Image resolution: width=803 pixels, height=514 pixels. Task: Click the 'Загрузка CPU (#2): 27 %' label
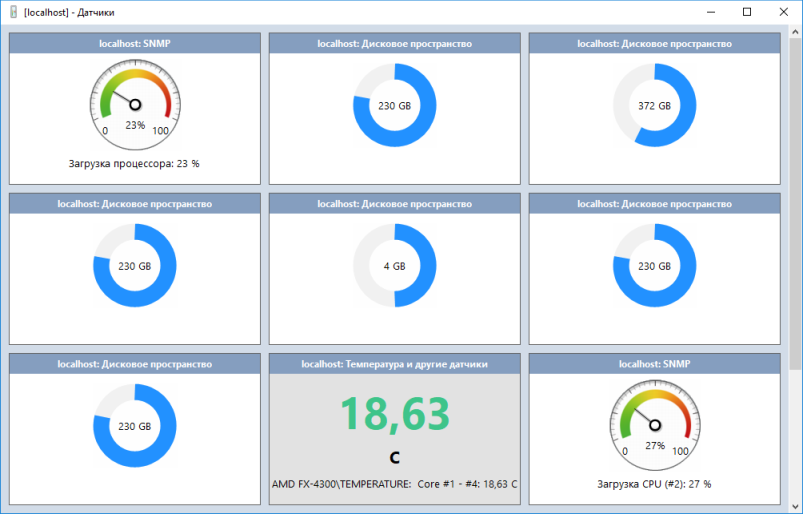[654, 484]
